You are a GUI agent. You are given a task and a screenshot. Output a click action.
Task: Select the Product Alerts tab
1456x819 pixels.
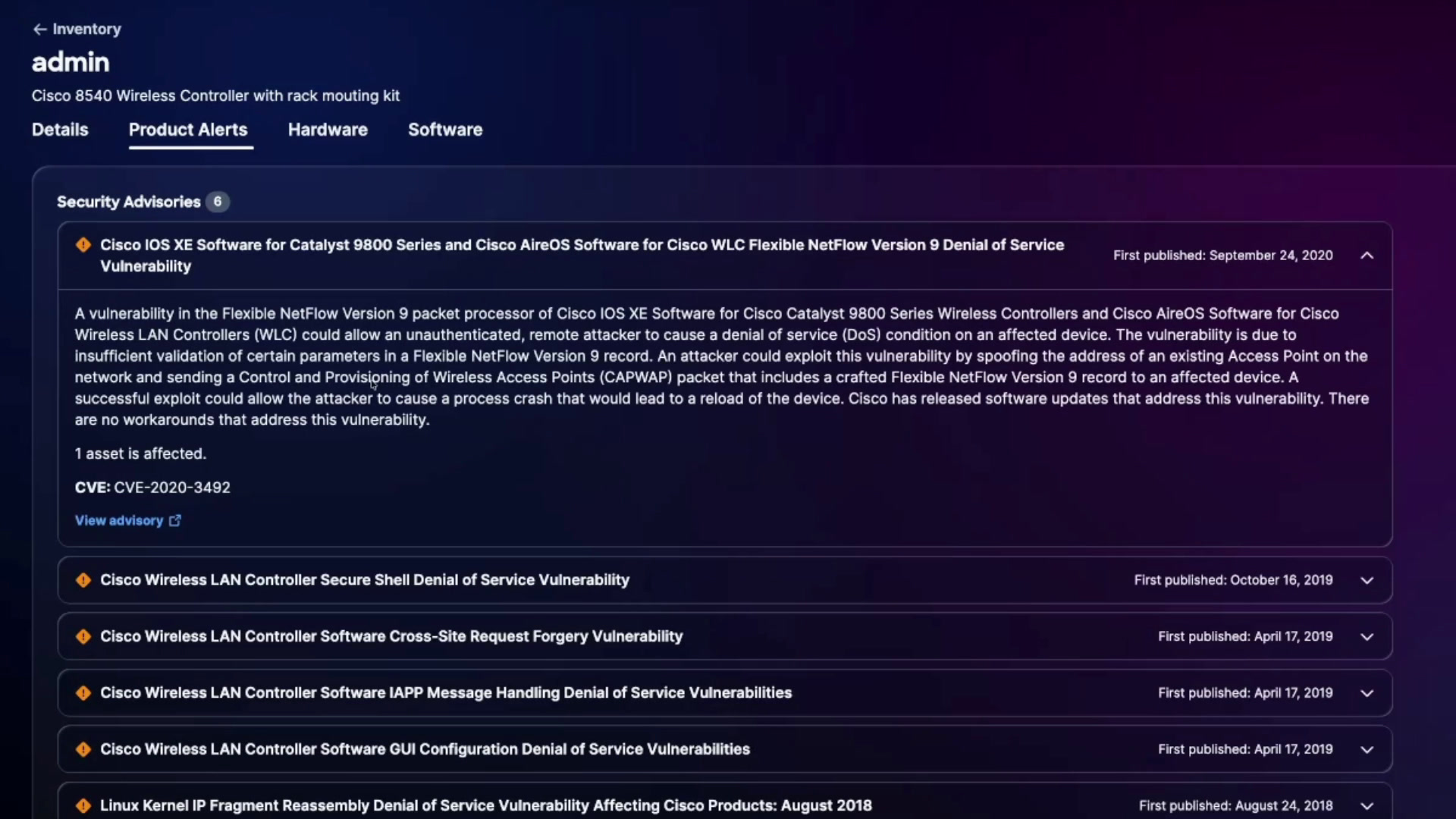click(188, 130)
